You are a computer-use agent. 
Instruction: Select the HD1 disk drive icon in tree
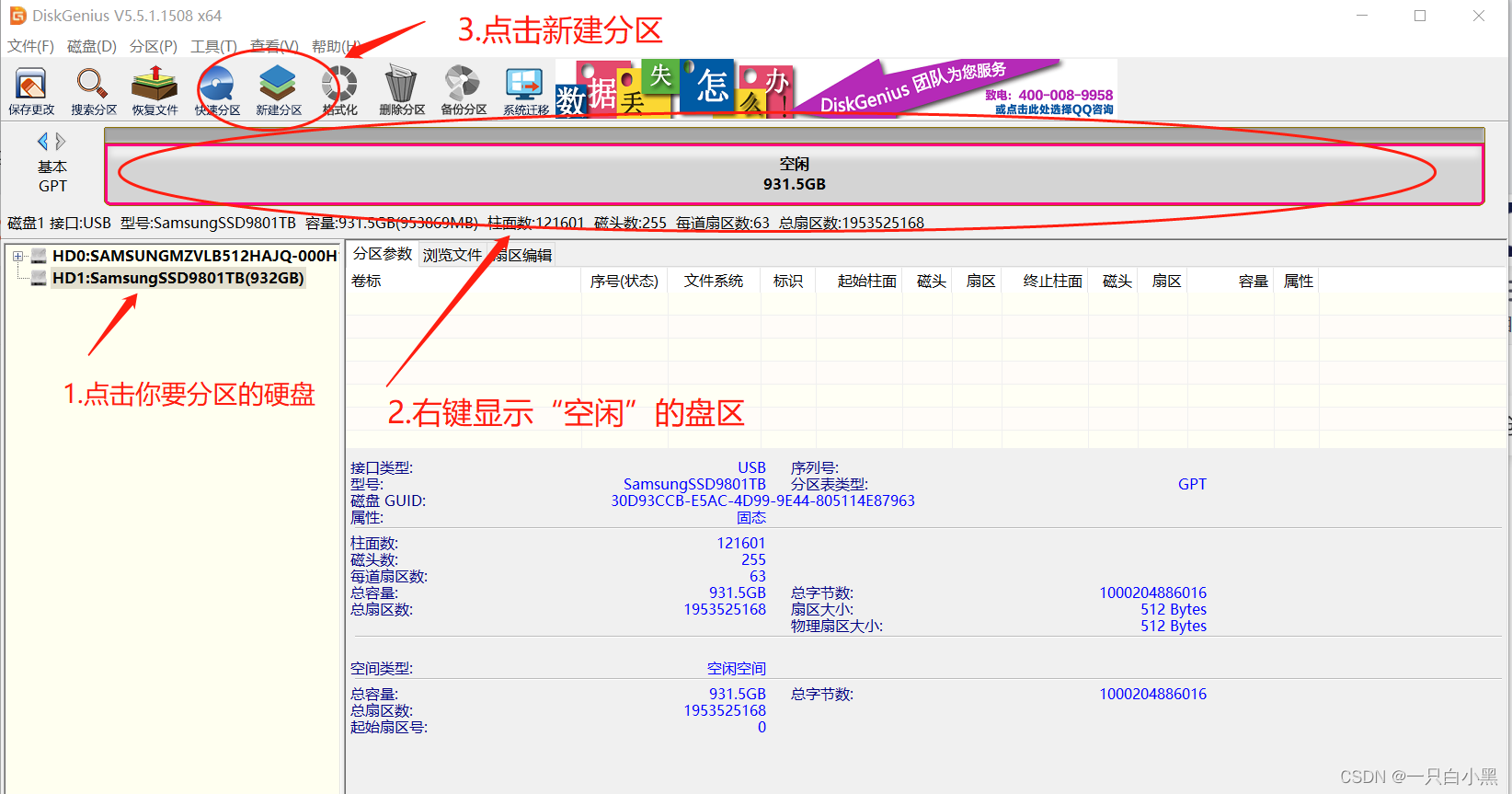coord(39,278)
